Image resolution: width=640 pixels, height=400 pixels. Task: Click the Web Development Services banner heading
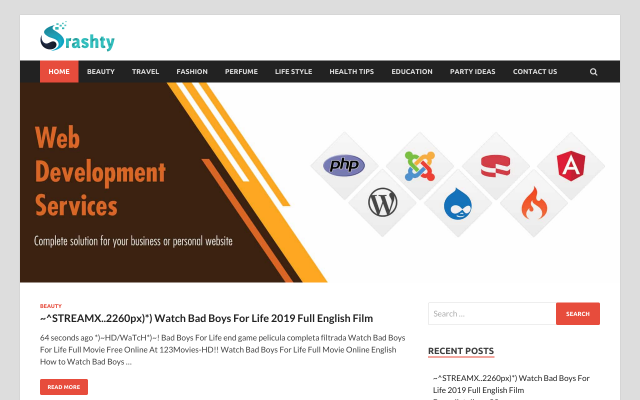tap(100, 171)
